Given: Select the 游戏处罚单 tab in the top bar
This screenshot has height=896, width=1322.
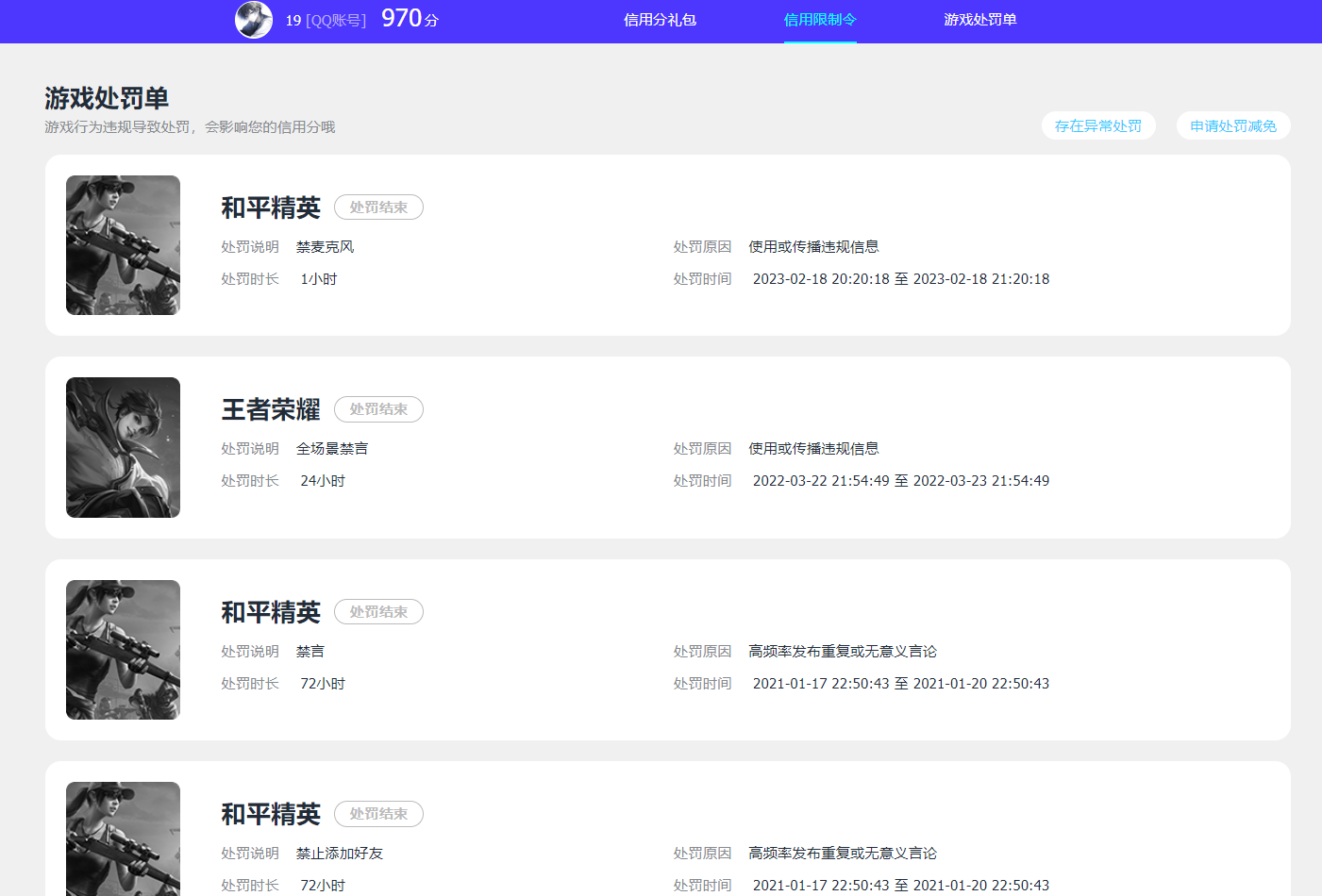Looking at the screenshot, I should [979, 20].
